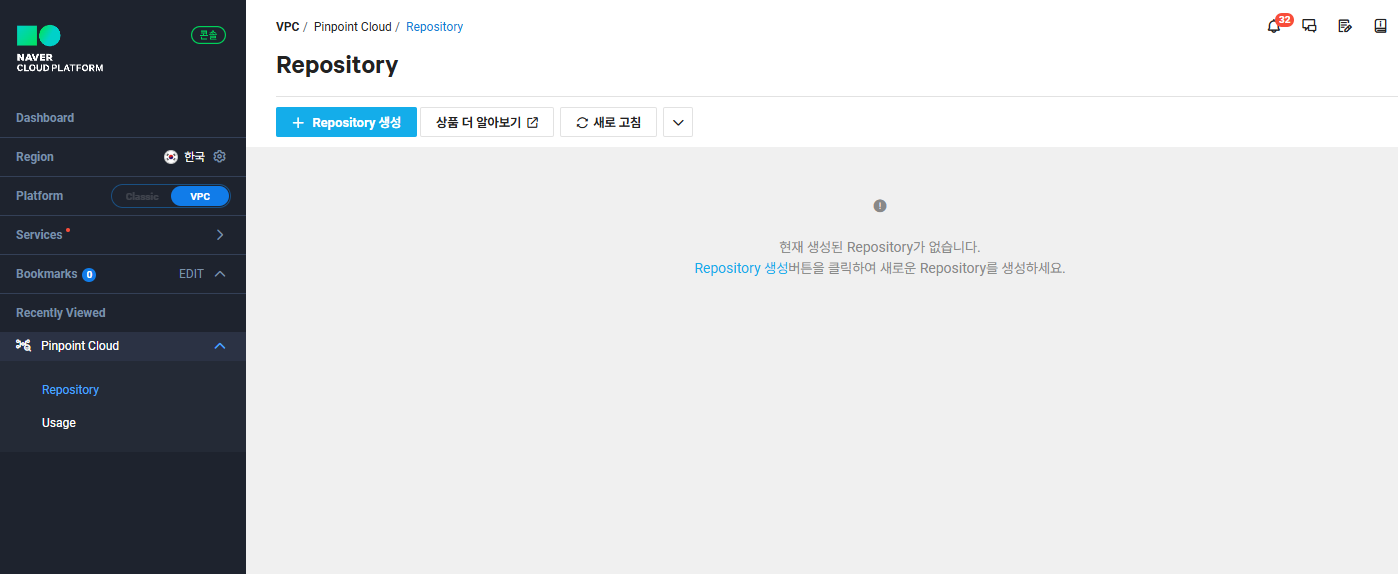Click the Repository page heading
The height and width of the screenshot is (574, 1398).
pos(337,65)
